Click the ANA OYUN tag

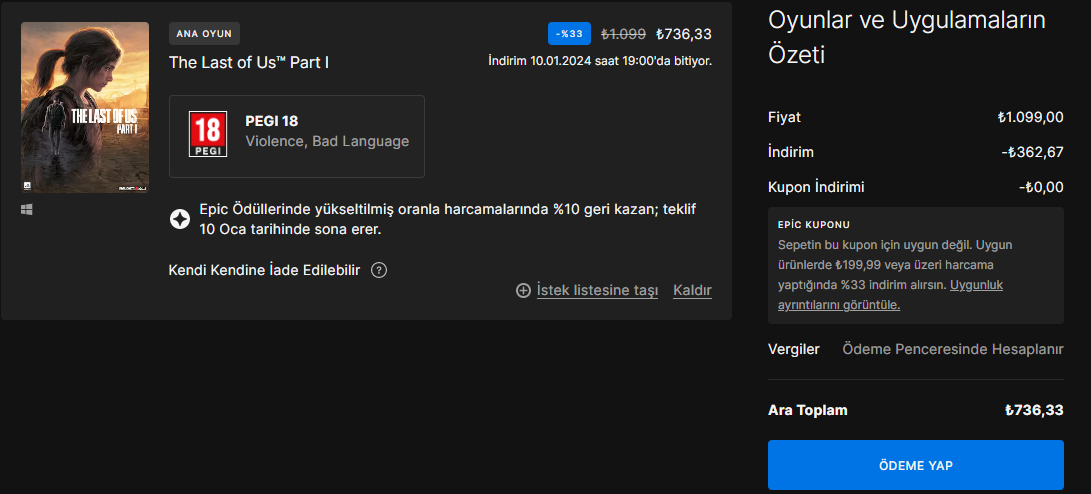coord(205,33)
